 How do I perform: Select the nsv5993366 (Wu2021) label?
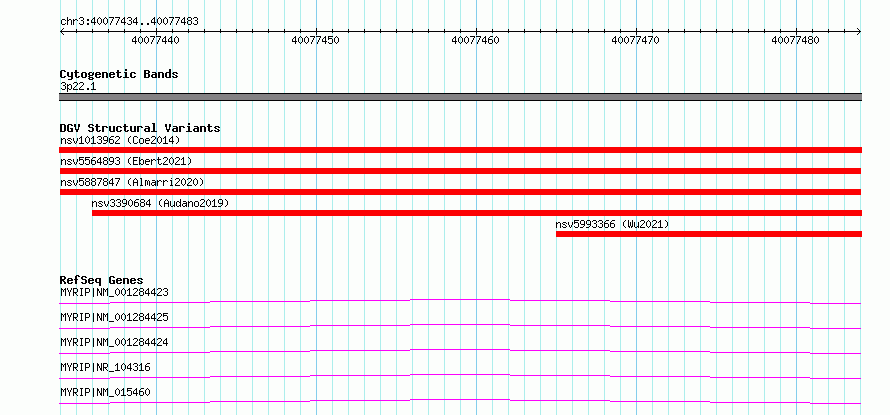click(x=612, y=224)
